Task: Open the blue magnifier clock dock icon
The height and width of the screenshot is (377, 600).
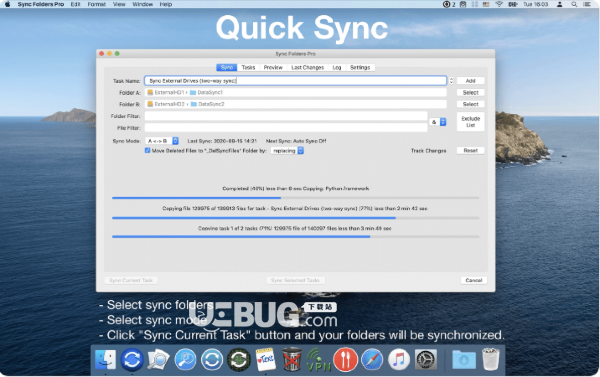Action: point(185,359)
